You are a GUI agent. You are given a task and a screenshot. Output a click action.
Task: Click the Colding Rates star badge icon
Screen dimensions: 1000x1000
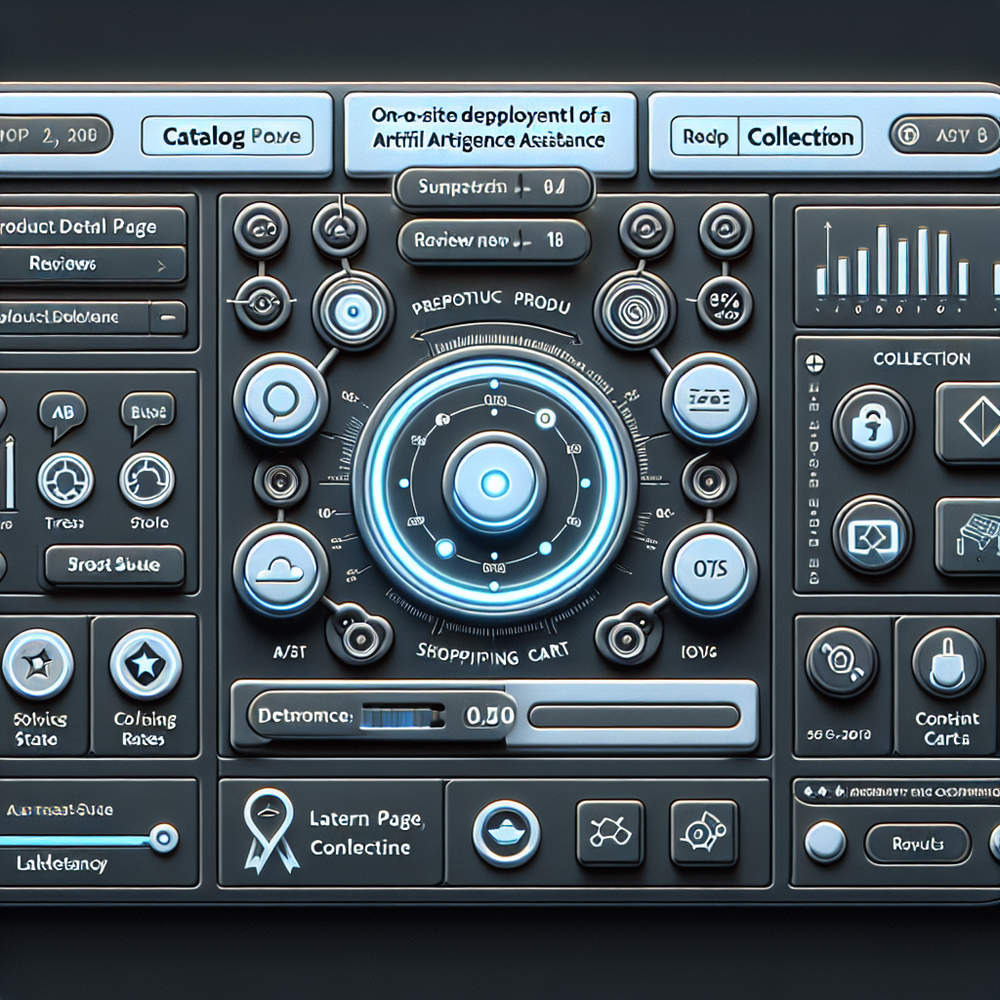pos(145,664)
